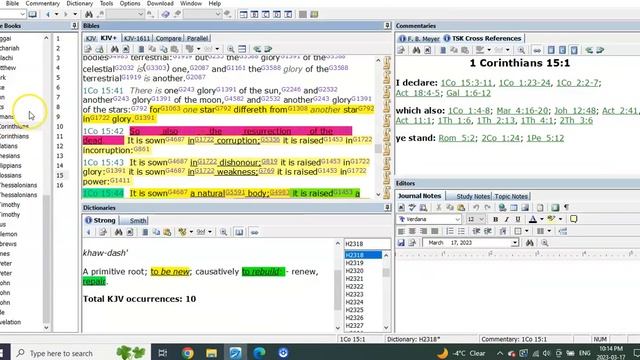Click the paste icon in Editors toolbar
The height and width of the screenshot is (360, 640).
[461, 207]
